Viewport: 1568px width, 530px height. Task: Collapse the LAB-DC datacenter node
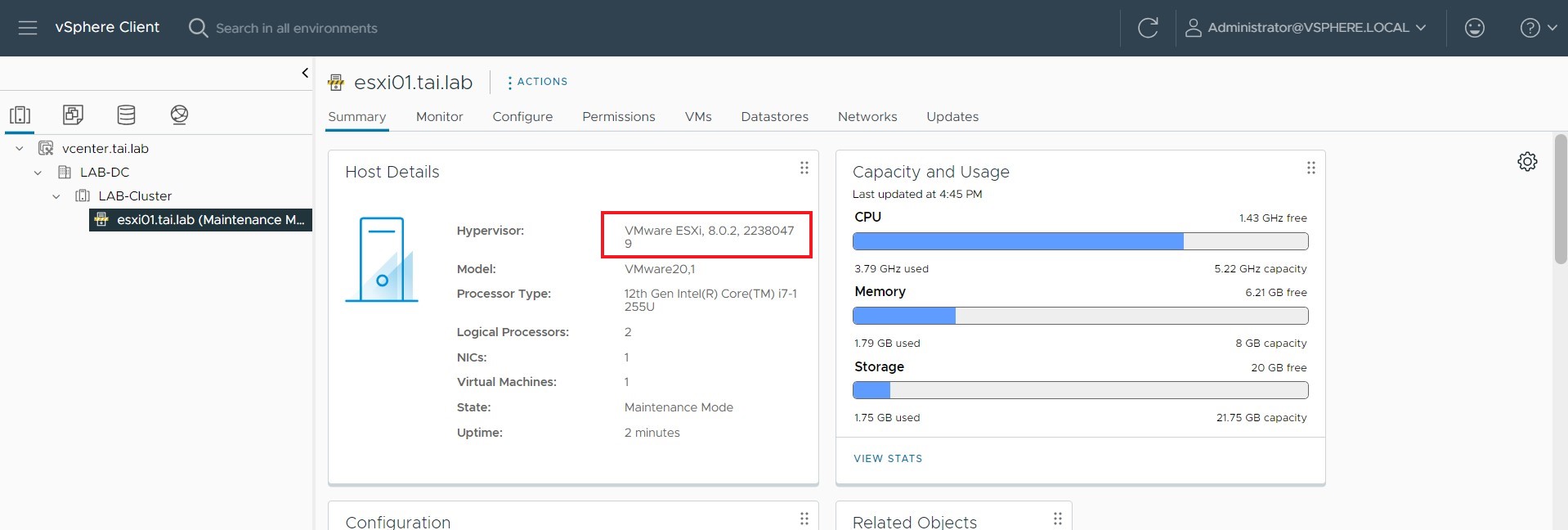click(x=38, y=173)
